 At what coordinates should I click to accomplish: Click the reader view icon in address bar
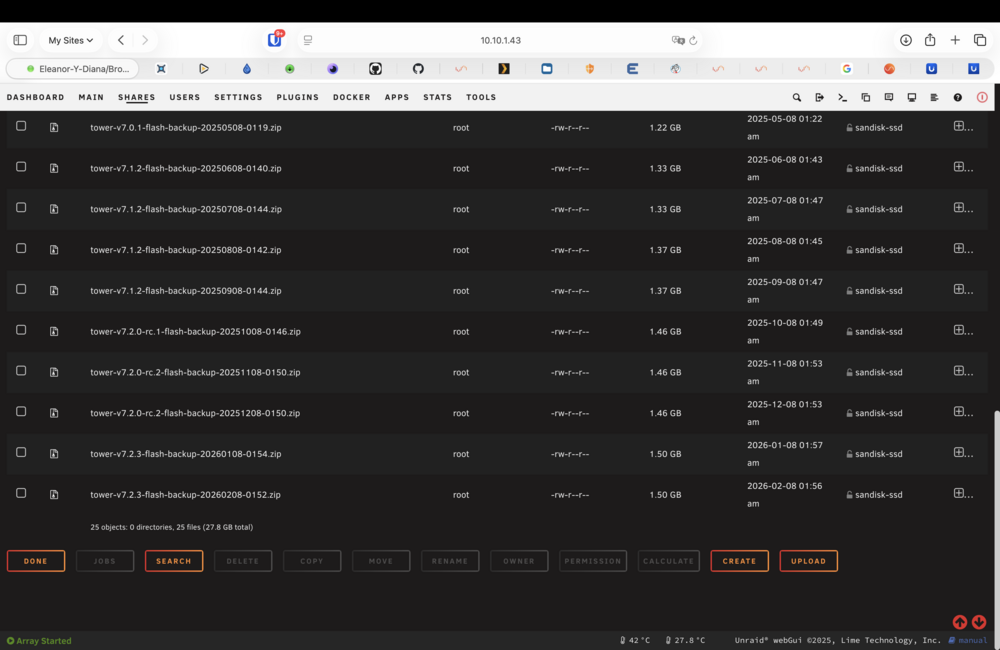click(x=308, y=40)
